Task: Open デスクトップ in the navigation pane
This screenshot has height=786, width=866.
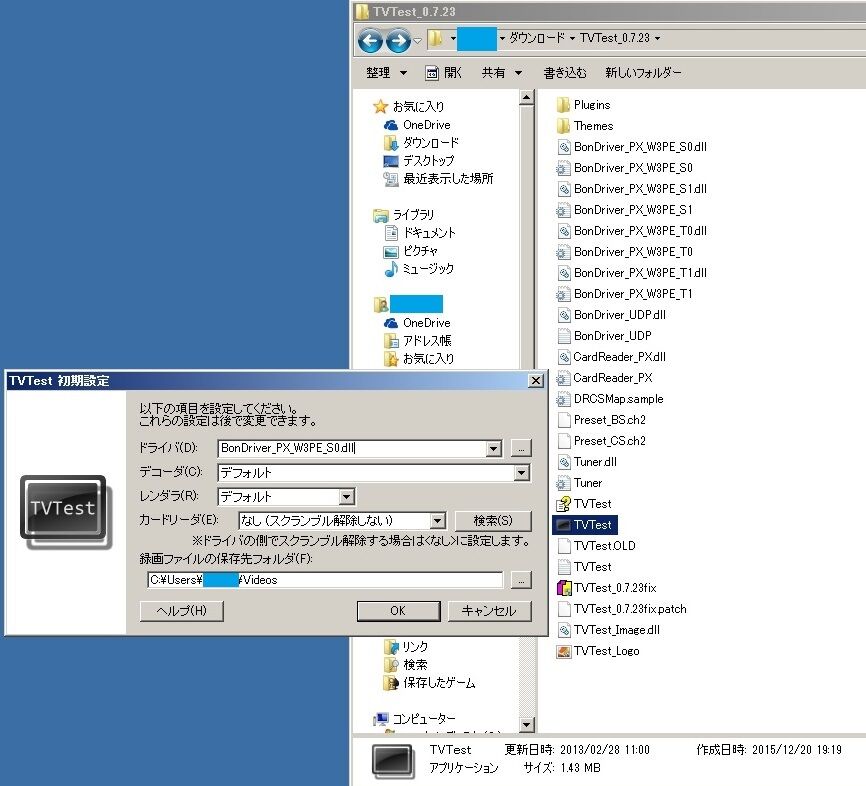Action: point(419,160)
